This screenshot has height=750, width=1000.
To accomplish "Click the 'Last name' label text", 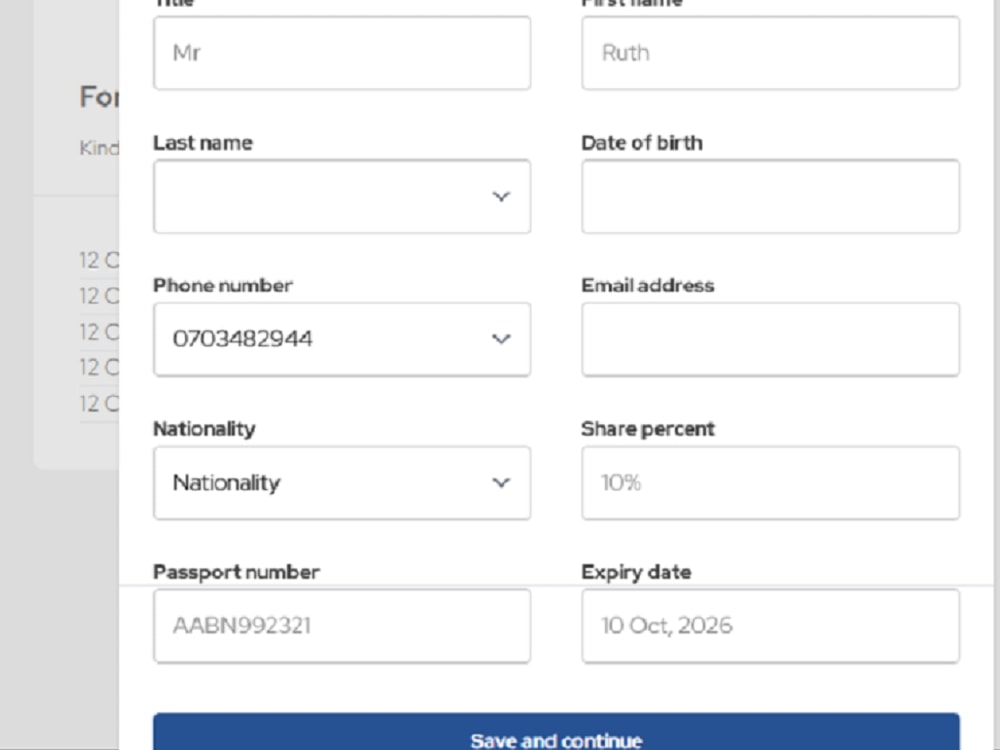I will point(202,143).
